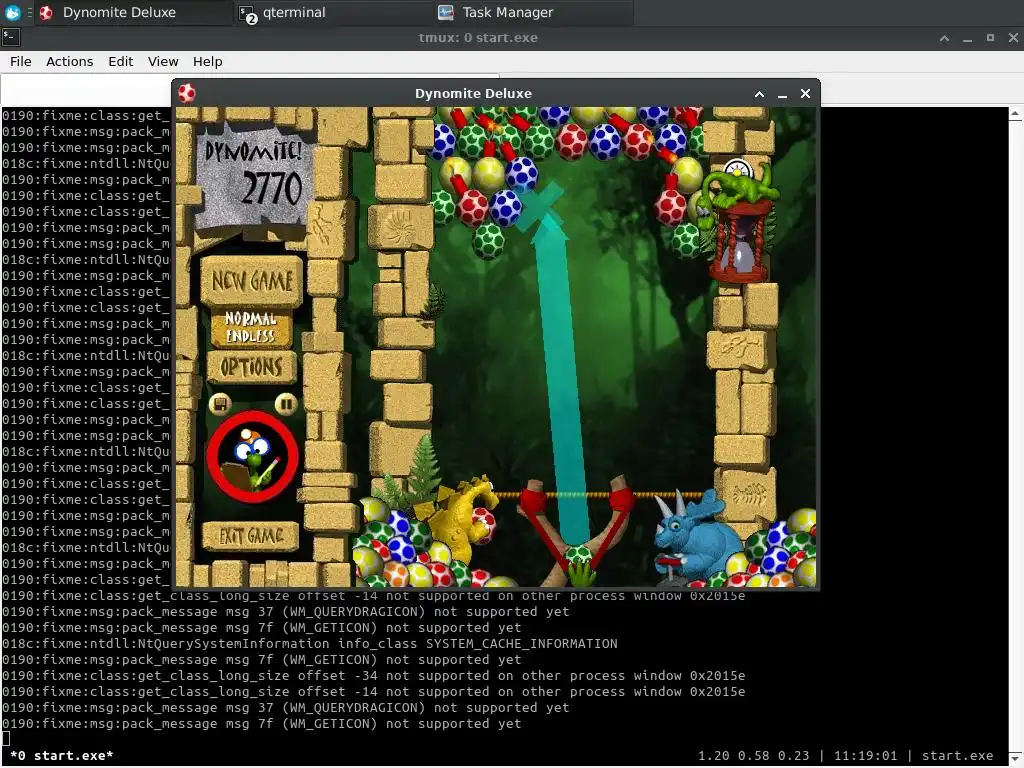Click the Dynomite Deluxe title bar egg icon
The image size is (1024, 768).
click(187, 93)
